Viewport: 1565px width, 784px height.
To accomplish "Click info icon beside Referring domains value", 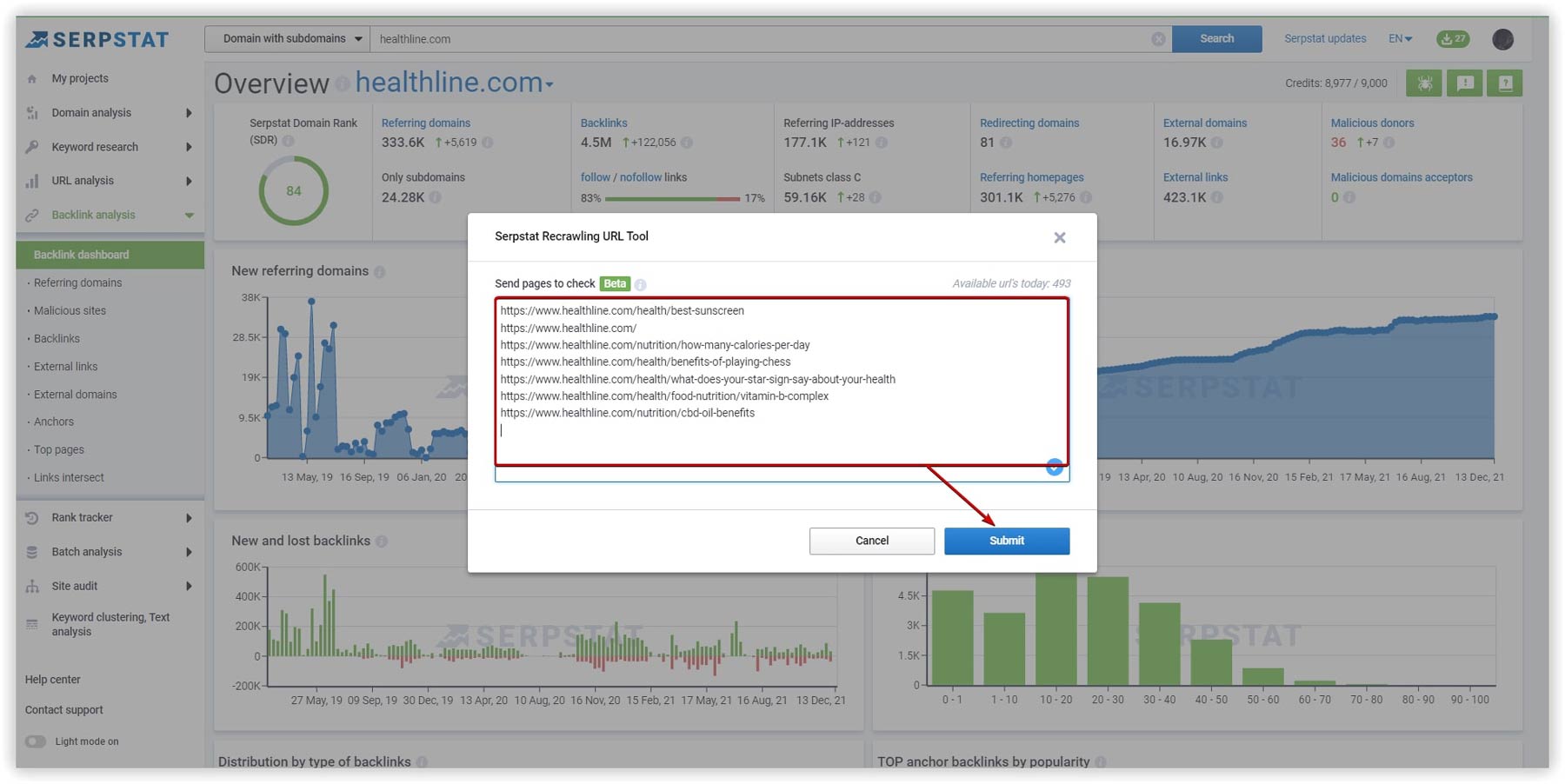I will point(487,143).
